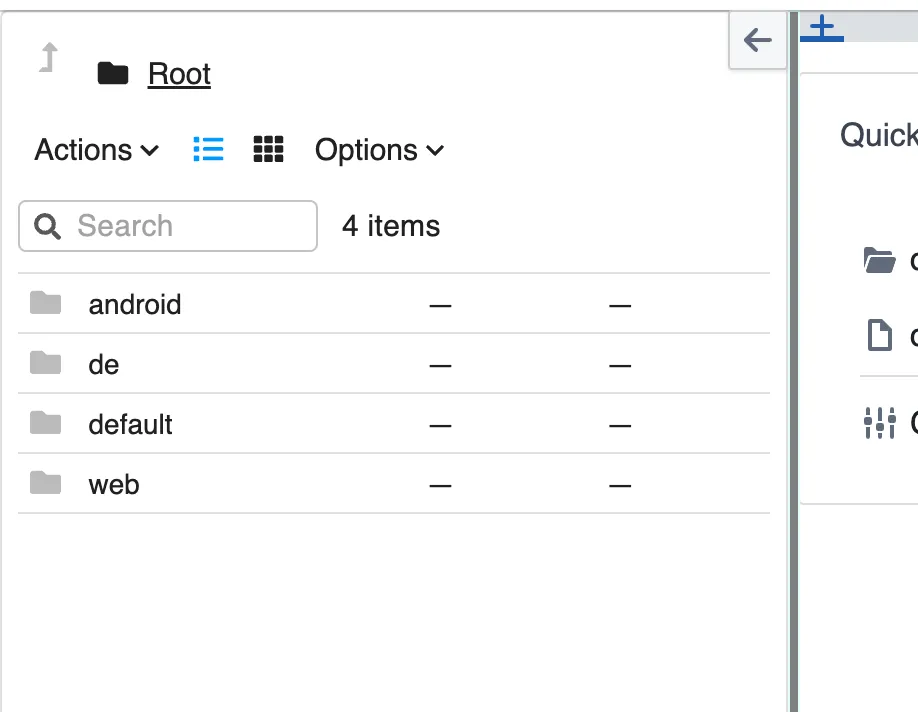Click the web folder icon
Screen dimensions: 918x712
click(x=46, y=482)
